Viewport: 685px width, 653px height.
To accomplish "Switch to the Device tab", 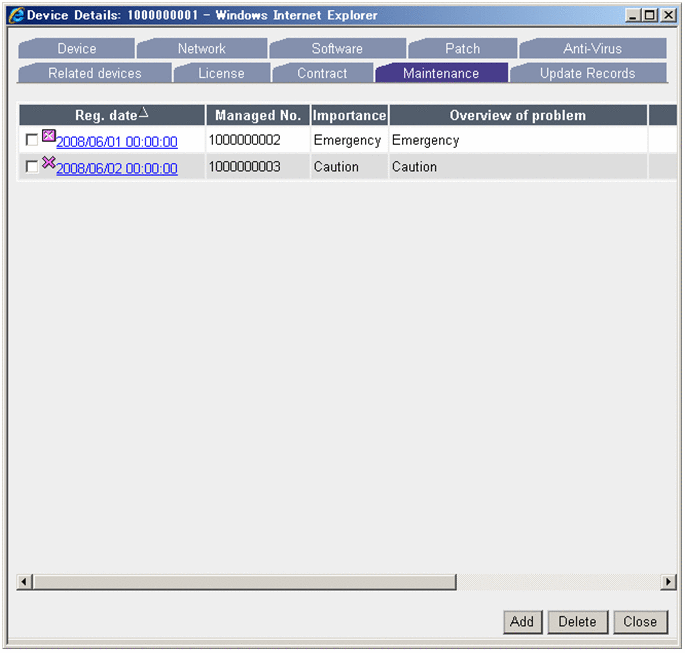I will tap(77, 48).
